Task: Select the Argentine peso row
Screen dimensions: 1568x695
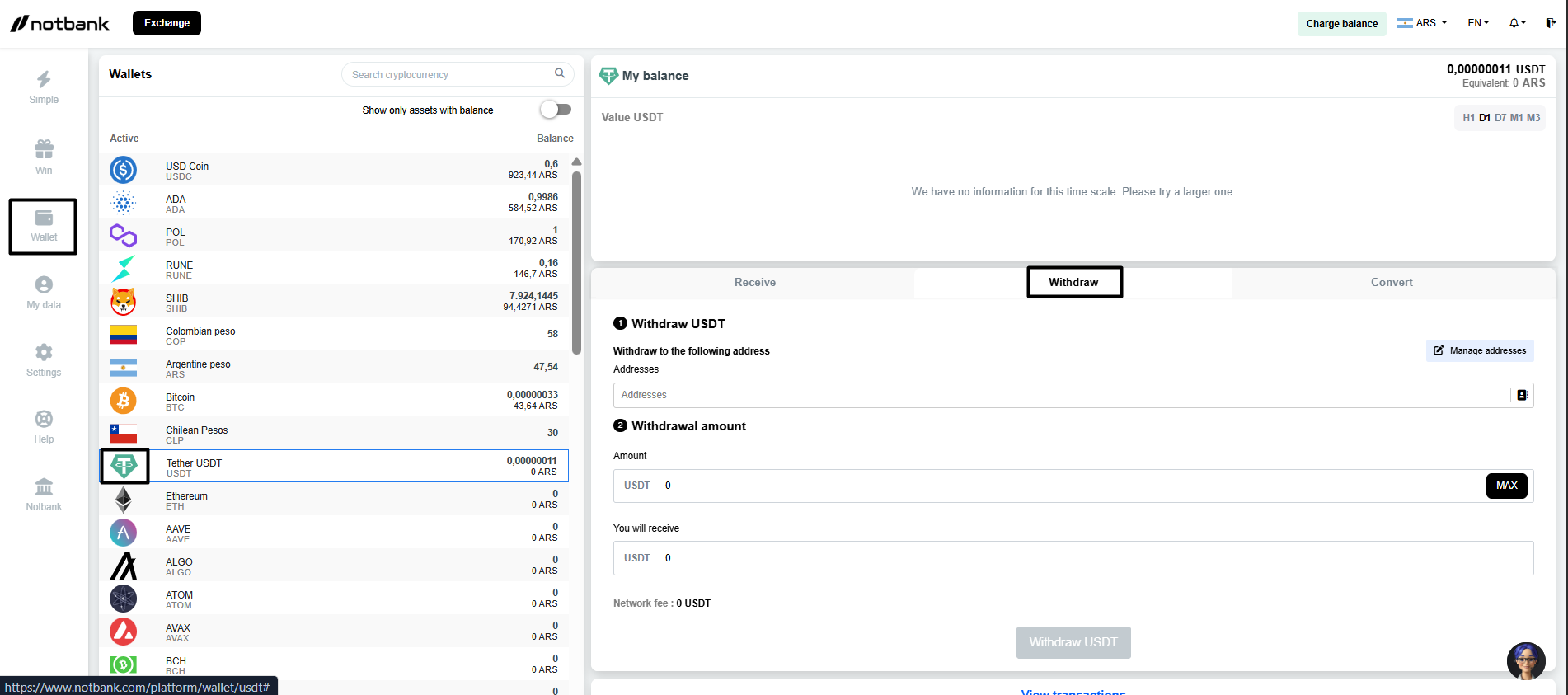Action: click(x=334, y=368)
